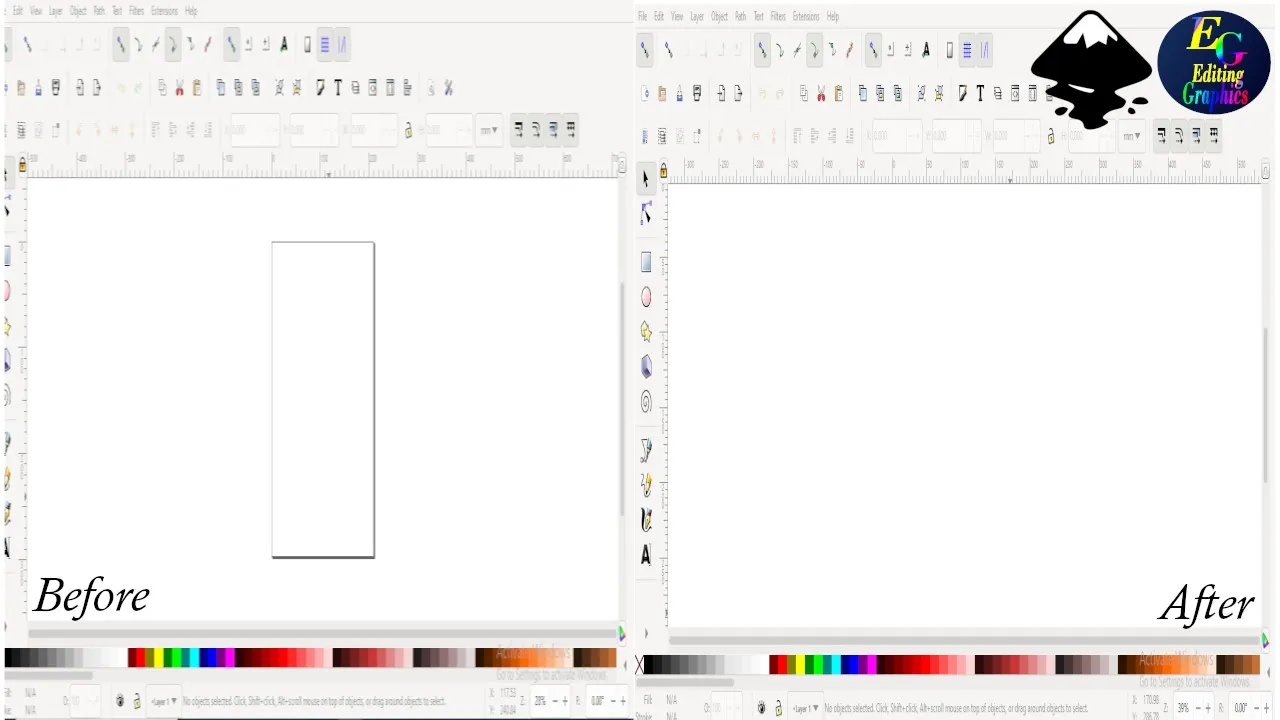
Task: Click Import icon in After window
Action: (721, 94)
